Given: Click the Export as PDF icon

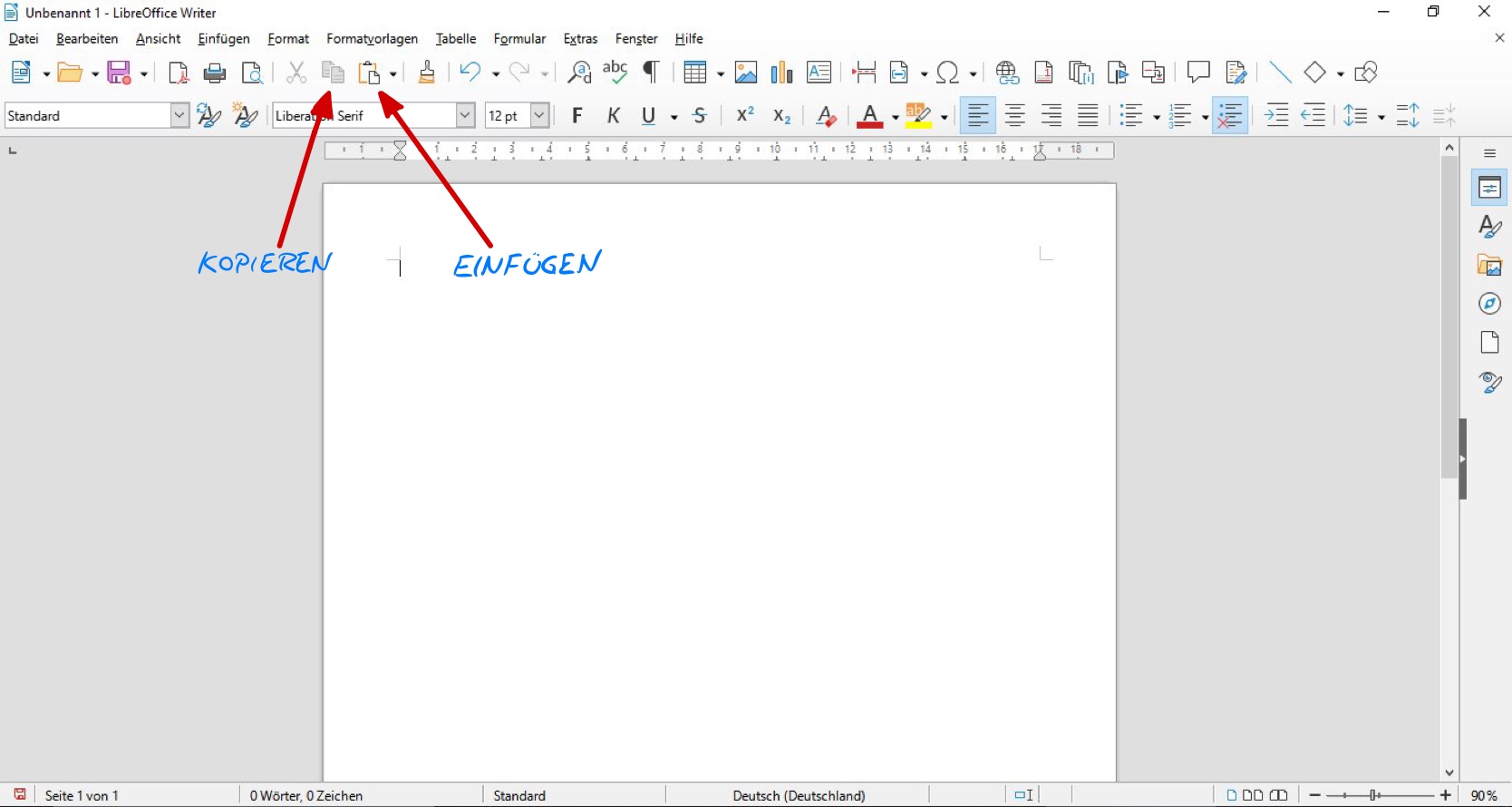Looking at the screenshot, I should pos(179,73).
